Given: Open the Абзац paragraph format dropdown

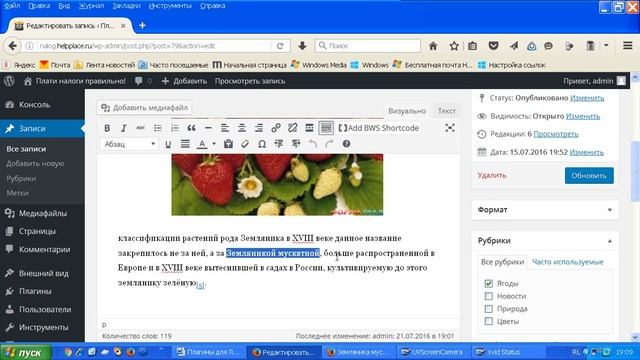Looking at the screenshot, I should click(129, 144).
